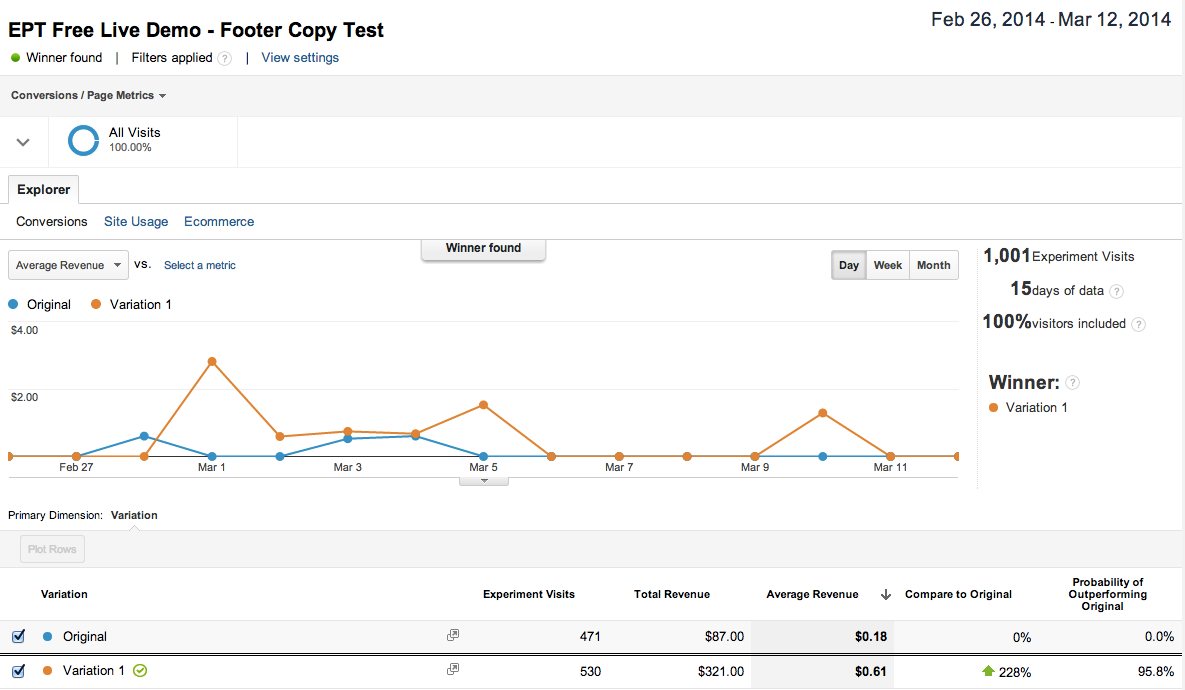This screenshot has height=690, width=1185.
Task: Open Original variation in new window icon
Action: tap(453, 635)
